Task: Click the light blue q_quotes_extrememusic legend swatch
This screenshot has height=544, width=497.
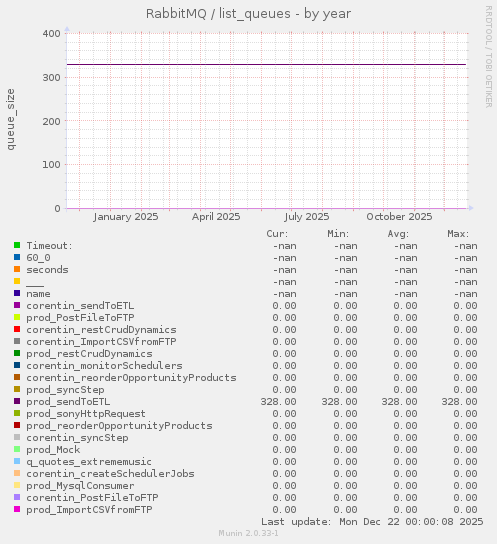Action: click(x=17, y=461)
